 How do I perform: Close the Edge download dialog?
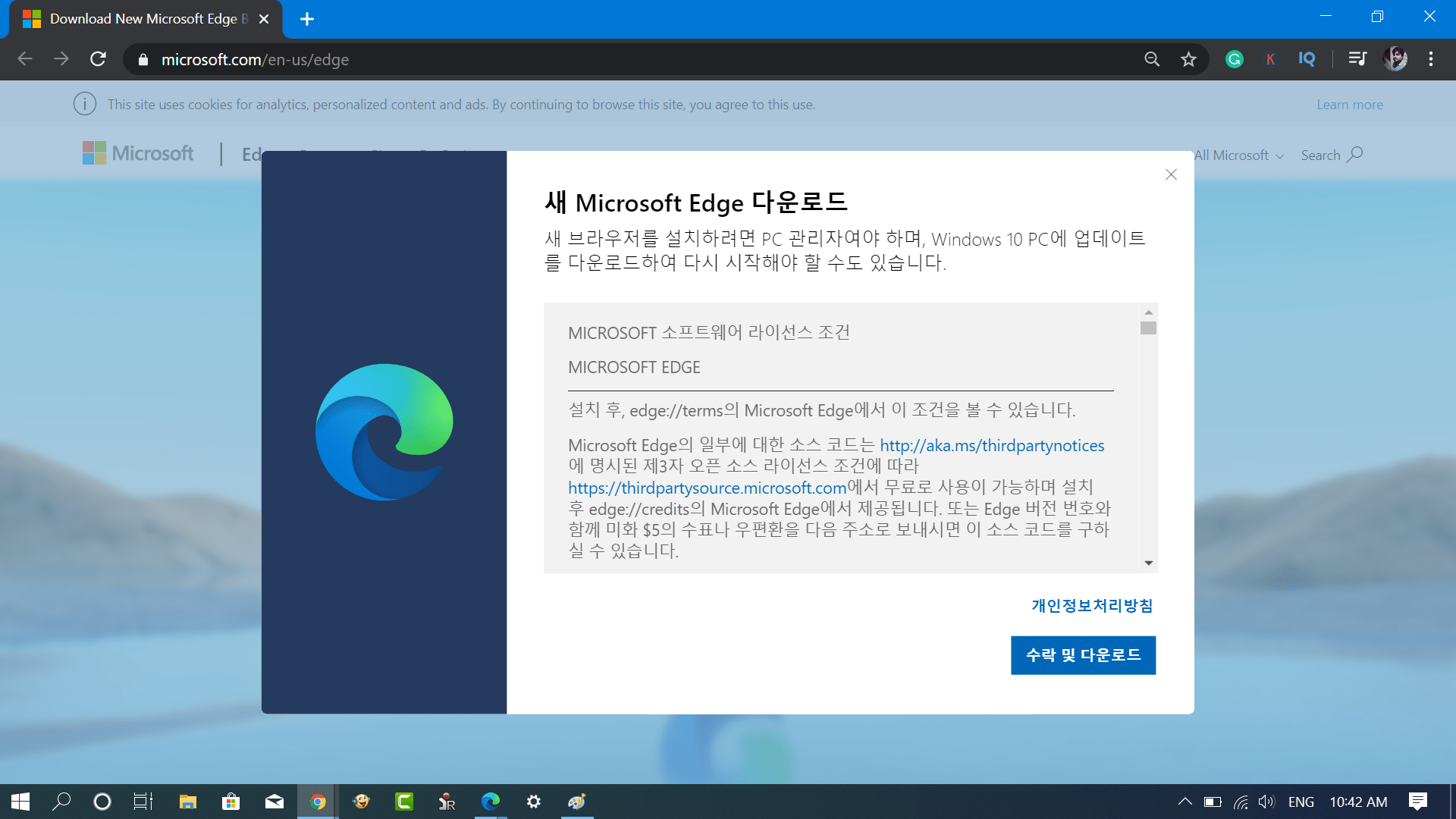pos(1171,174)
